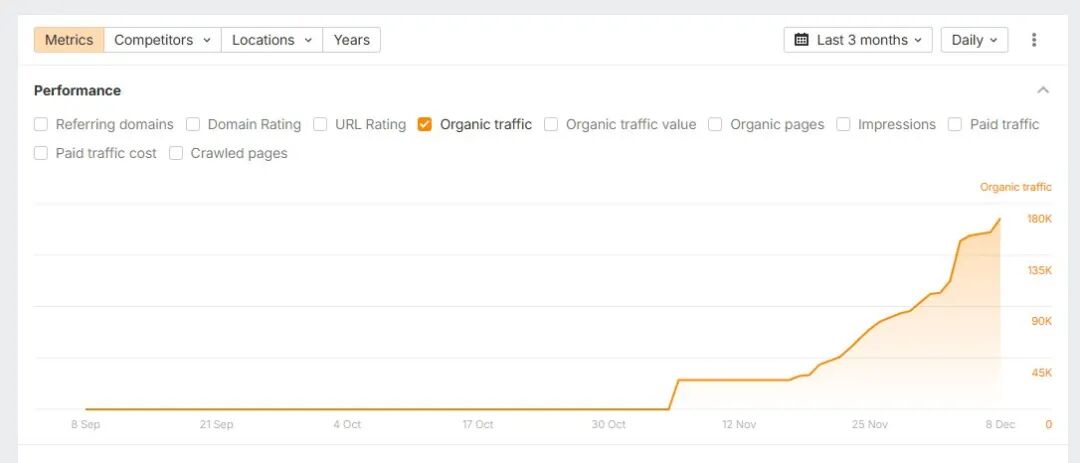Toggle the URL Rating checkbox
The width and height of the screenshot is (1080, 463).
[x=320, y=125]
